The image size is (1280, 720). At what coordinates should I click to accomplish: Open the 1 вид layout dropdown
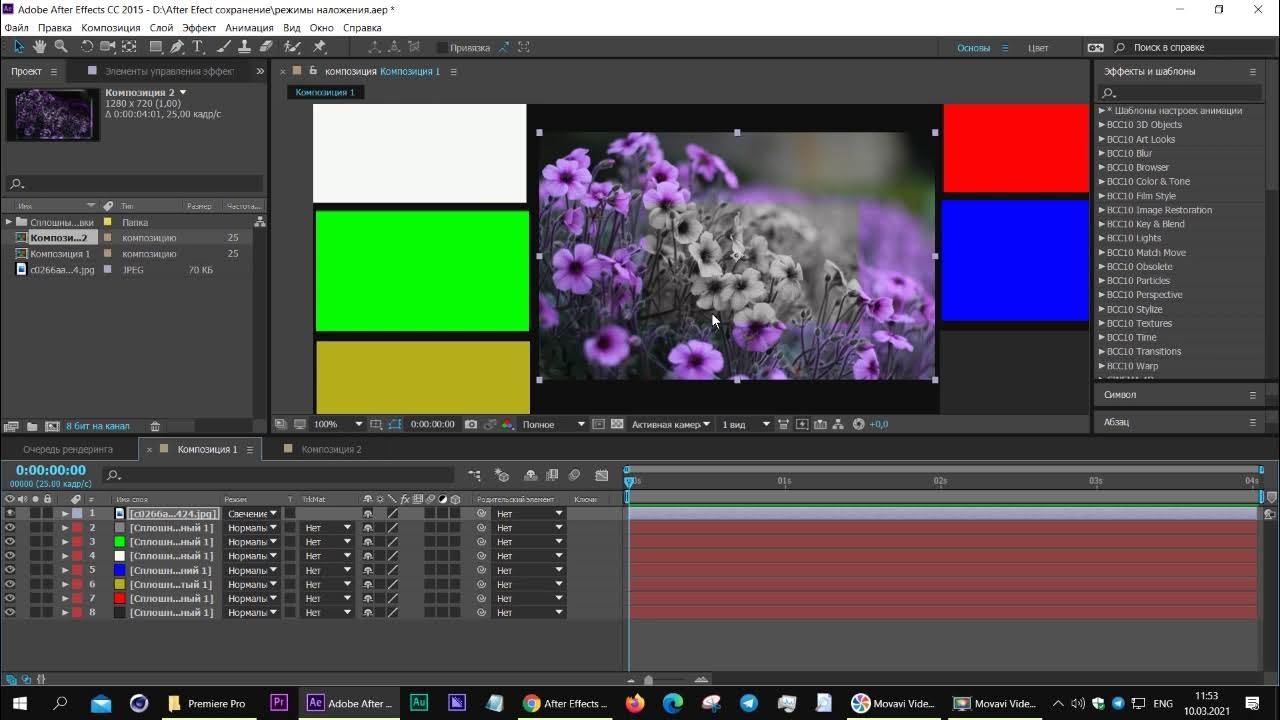click(x=746, y=424)
